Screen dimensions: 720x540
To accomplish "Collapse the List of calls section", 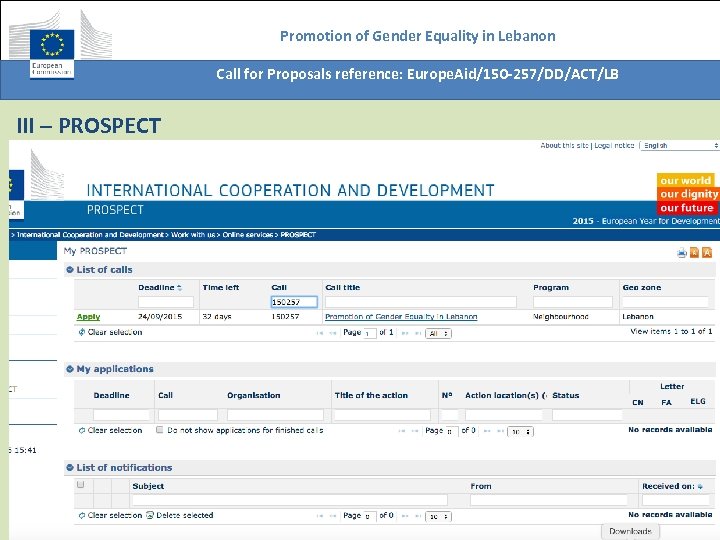I will [x=70, y=270].
